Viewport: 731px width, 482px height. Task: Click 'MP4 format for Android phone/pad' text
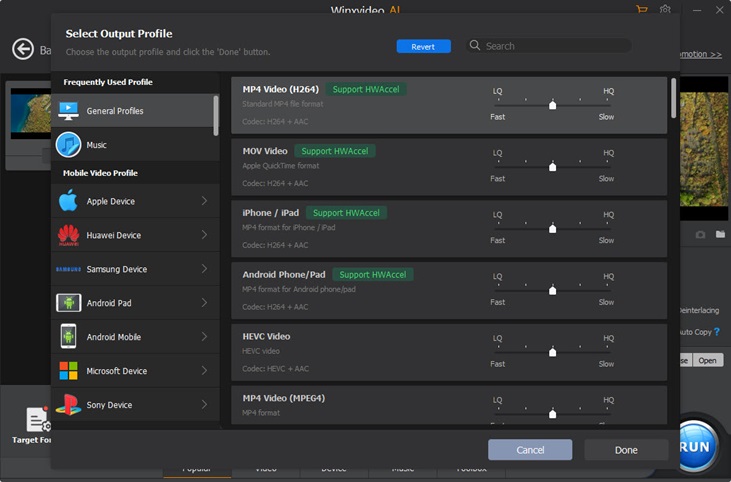pyautogui.click(x=299, y=289)
